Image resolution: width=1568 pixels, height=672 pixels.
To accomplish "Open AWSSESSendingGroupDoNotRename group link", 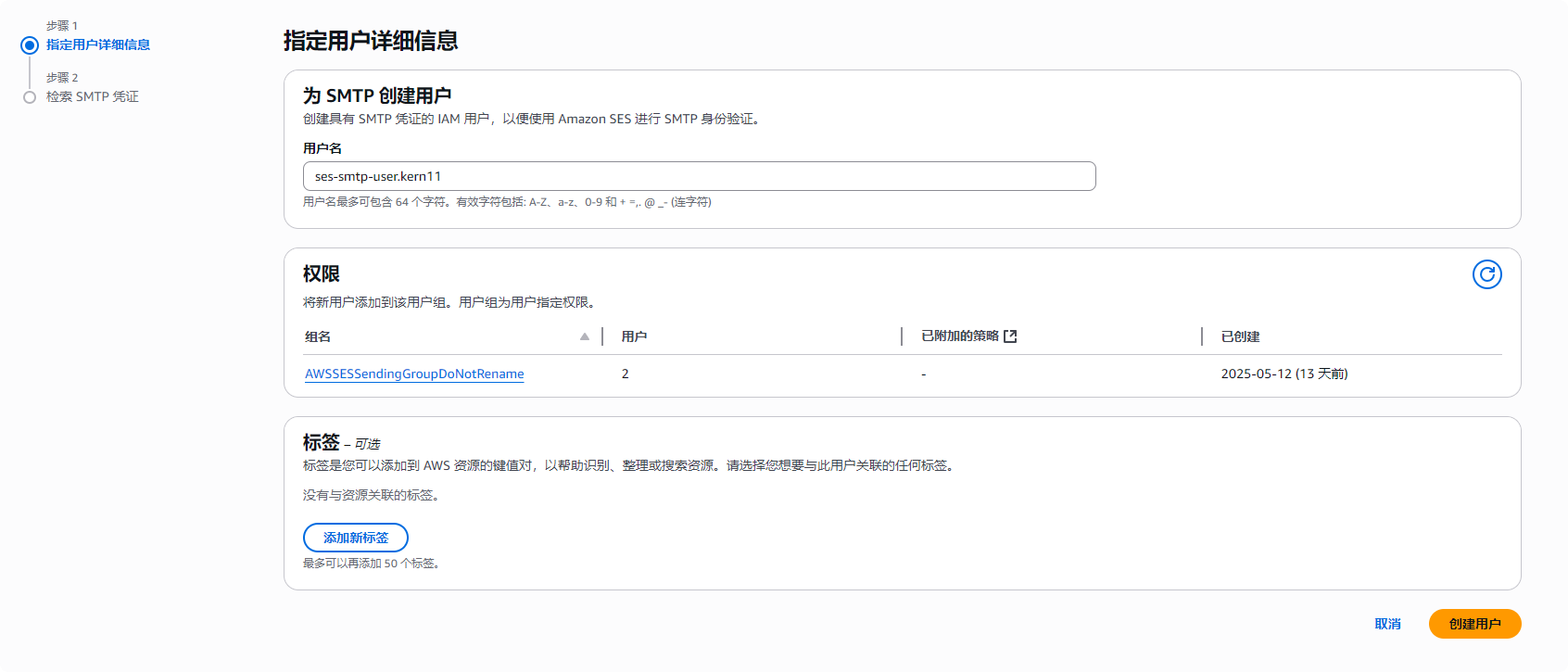I will (414, 374).
